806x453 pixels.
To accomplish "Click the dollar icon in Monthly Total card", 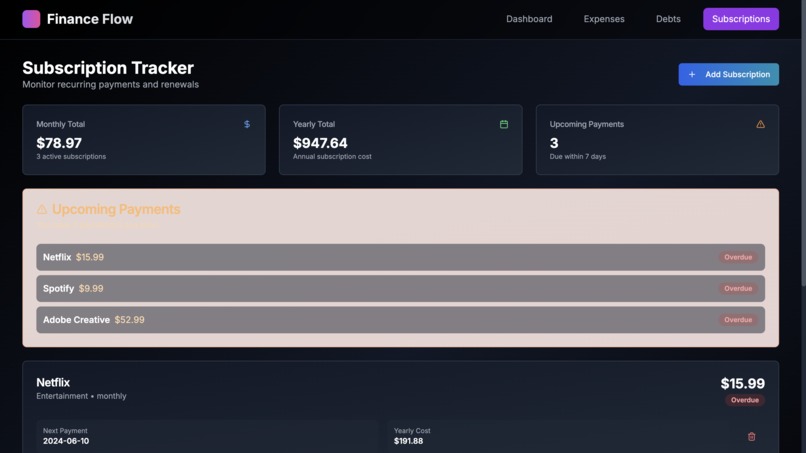I will [247, 124].
